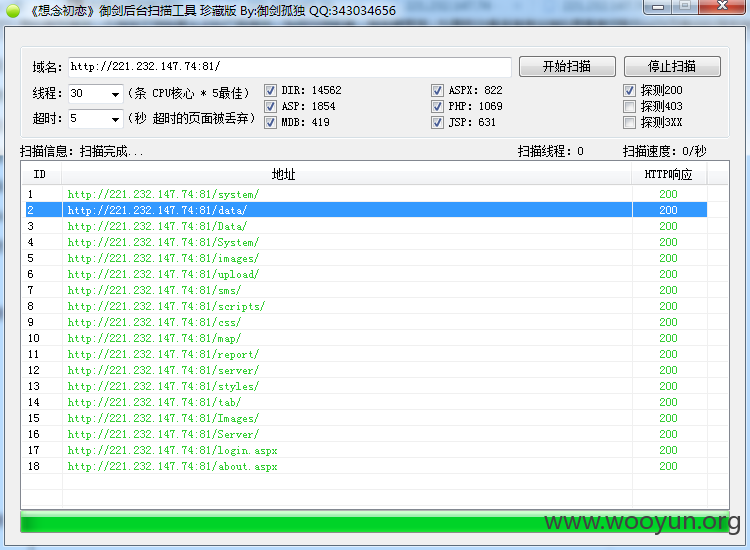Select the /css/ result row
Image resolution: width=750 pixels, height=550 pixels.
tap(366, 322)
